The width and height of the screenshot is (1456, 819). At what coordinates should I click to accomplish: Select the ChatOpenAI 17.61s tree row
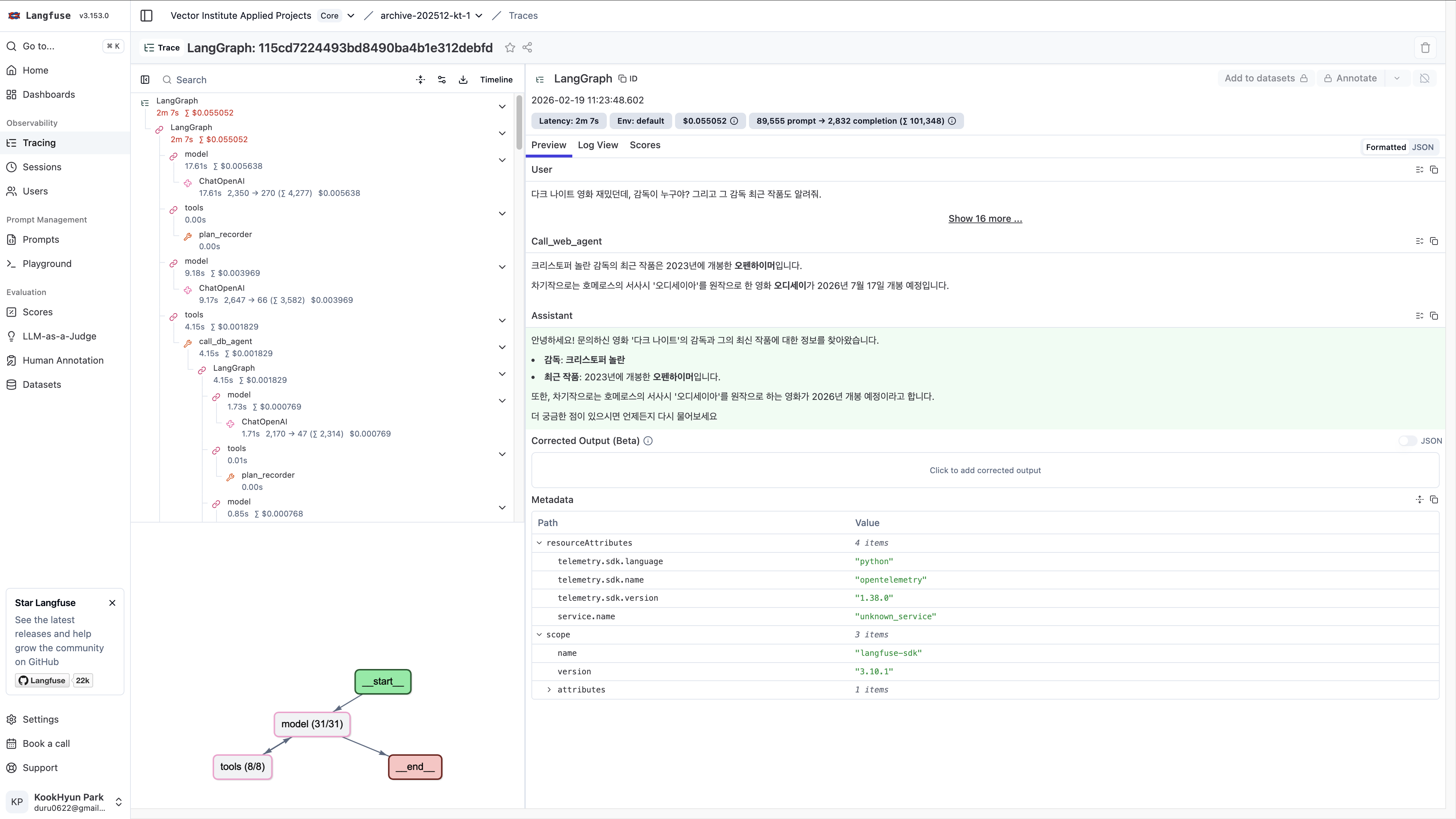click(279, 187)
